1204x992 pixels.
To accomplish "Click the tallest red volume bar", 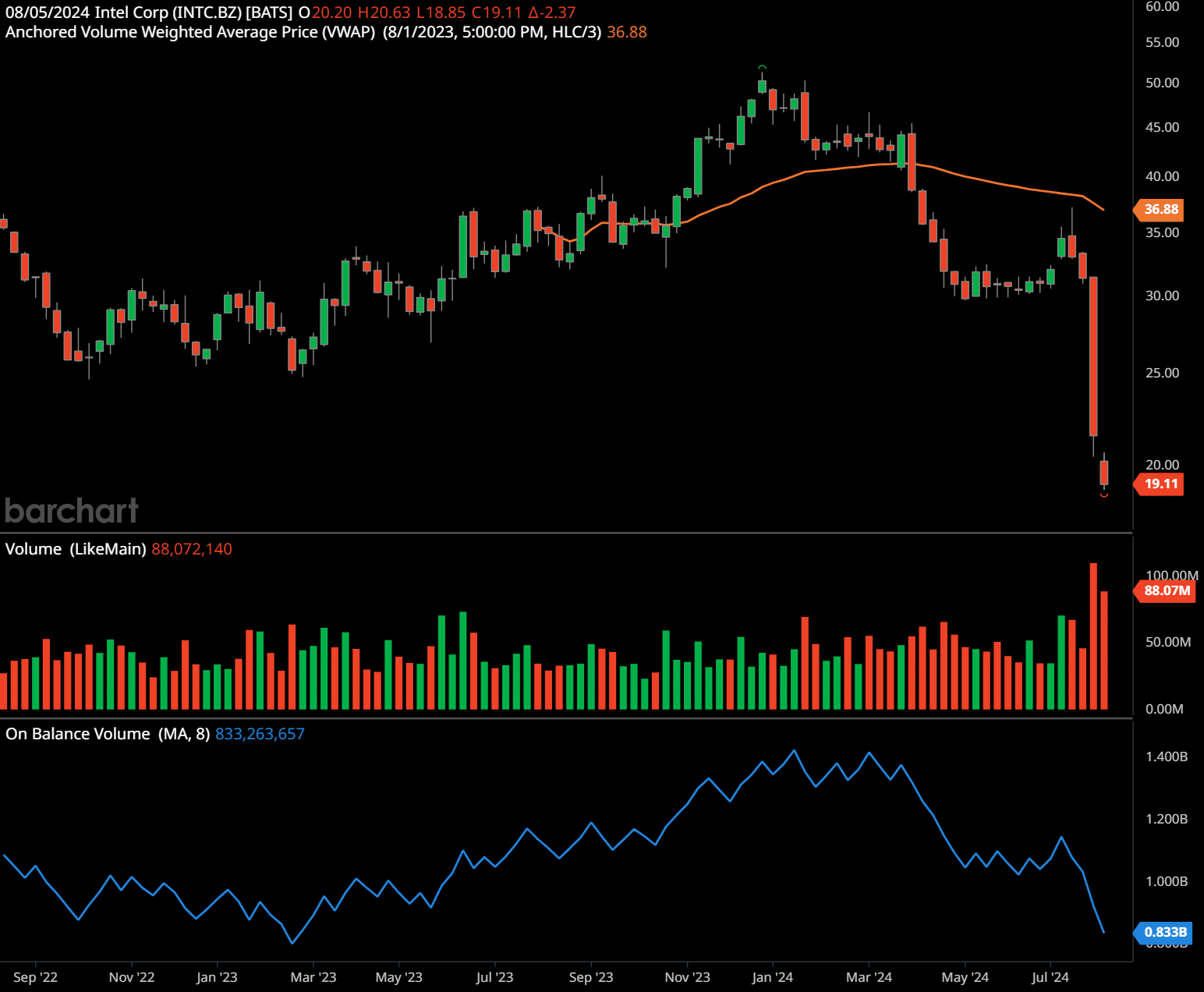I will click(1093, 636).
